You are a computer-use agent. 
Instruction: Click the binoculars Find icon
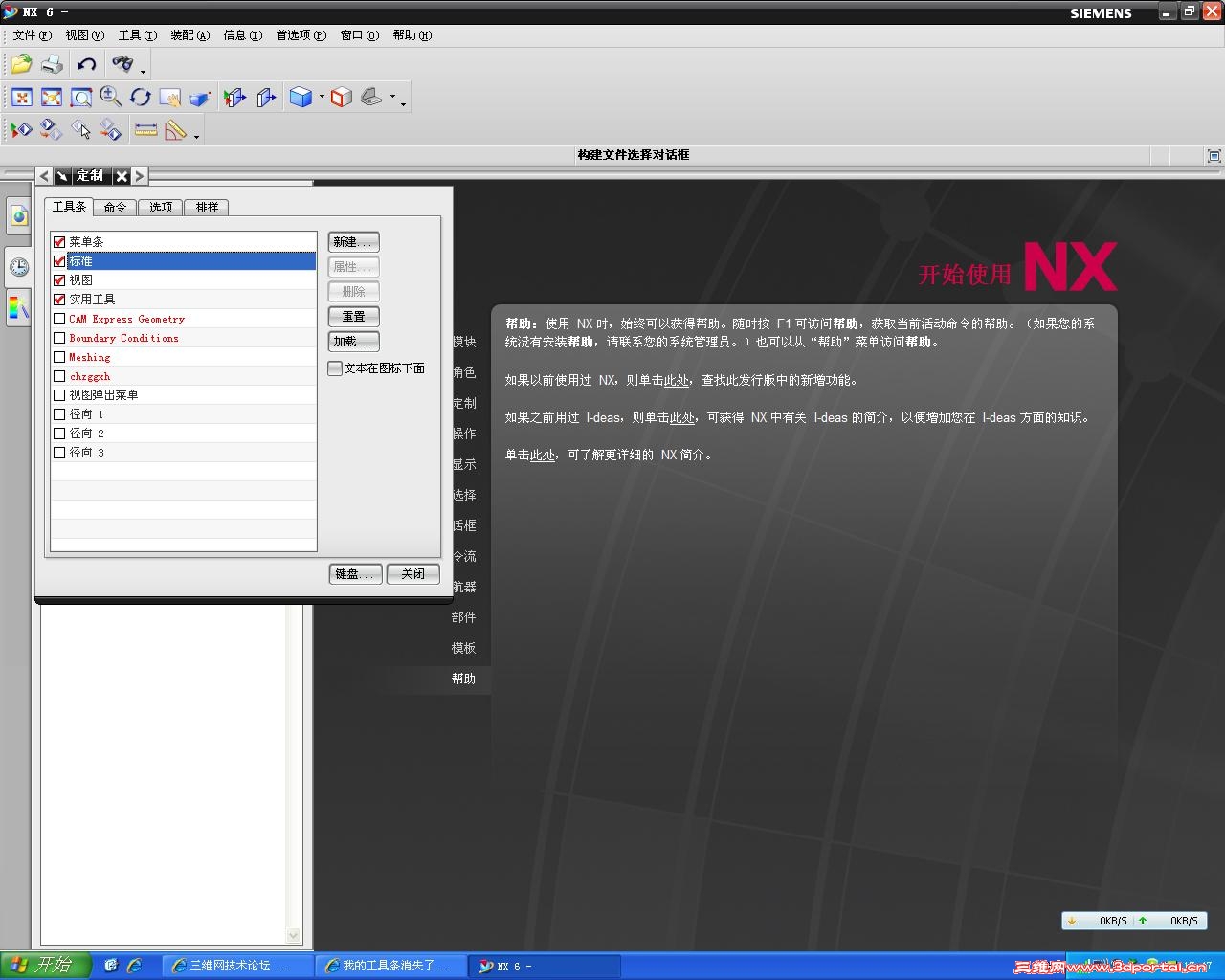click(x=122, y=64)
